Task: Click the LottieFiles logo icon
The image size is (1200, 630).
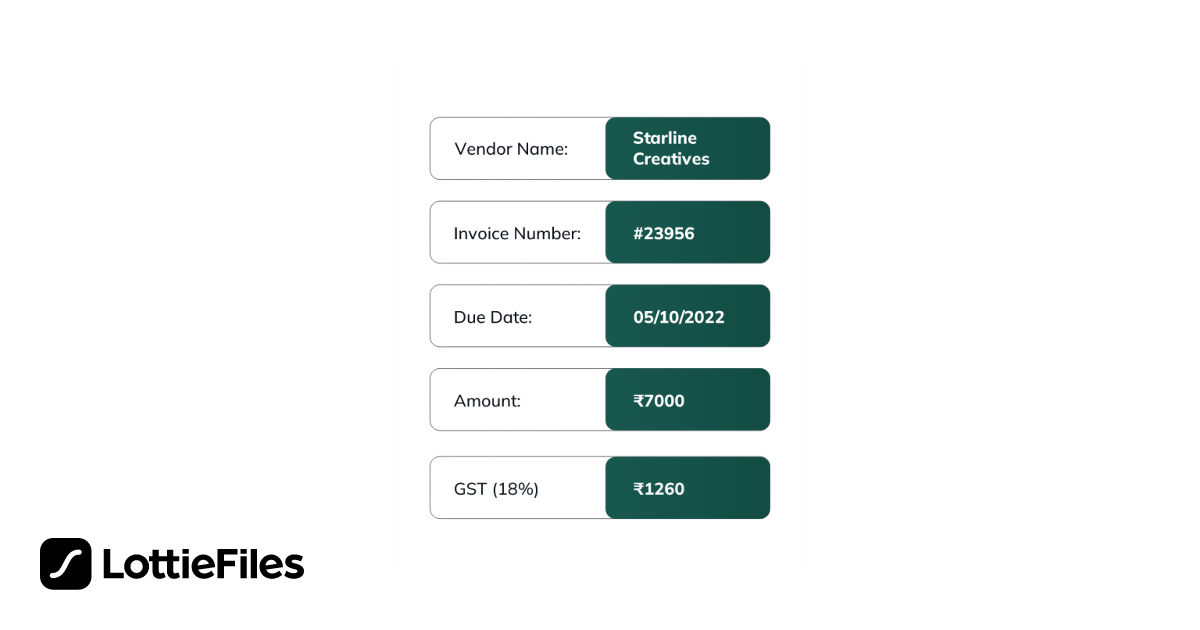Action: tap(66, 564)
